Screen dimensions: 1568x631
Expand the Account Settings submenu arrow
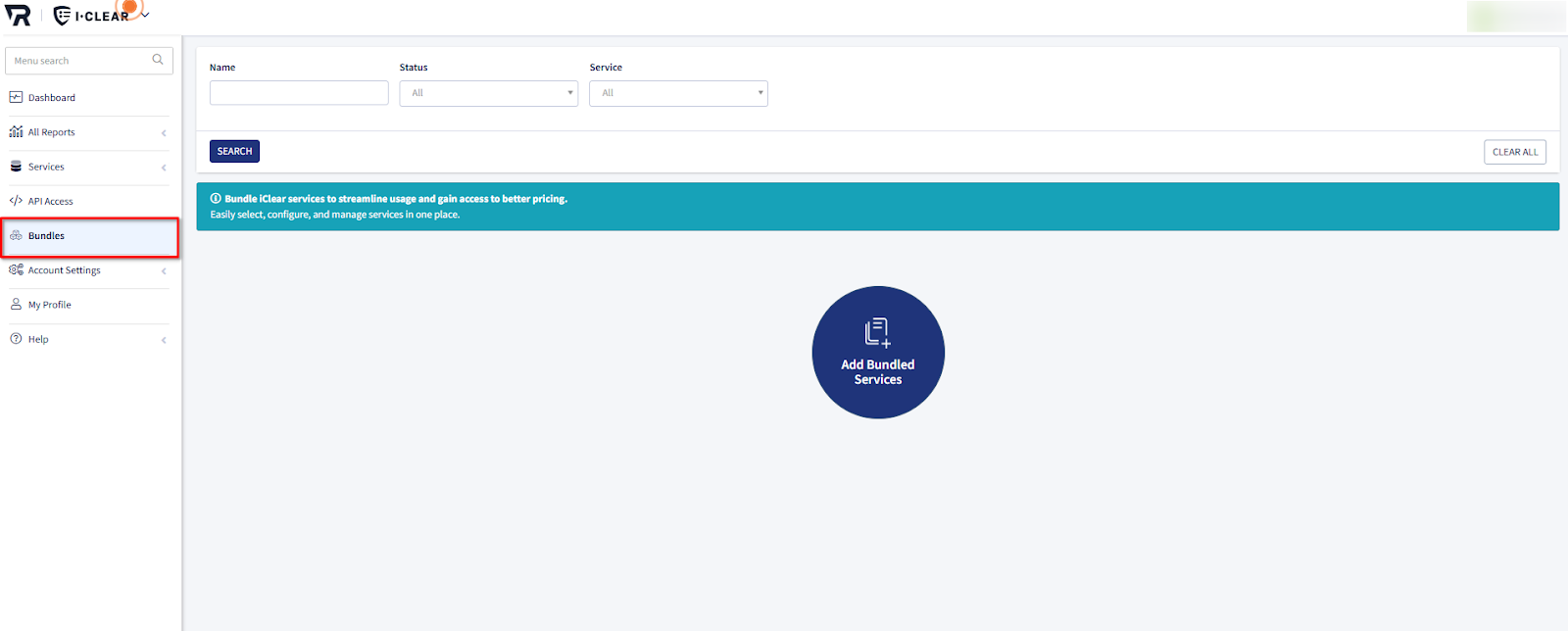pos(164,271)
